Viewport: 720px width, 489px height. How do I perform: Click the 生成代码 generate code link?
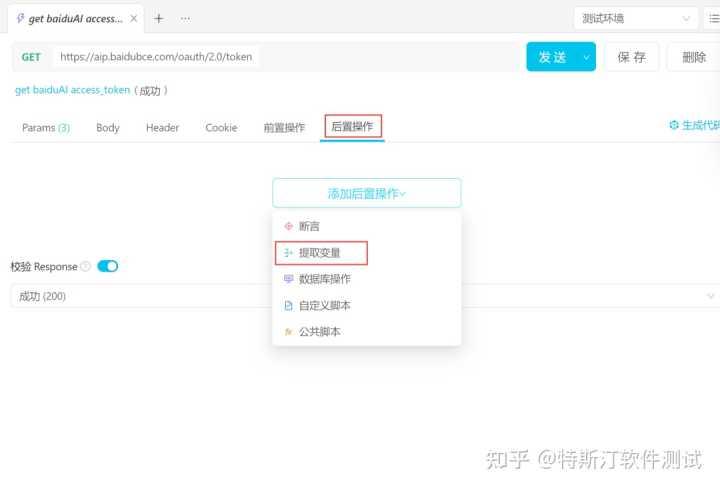click(701, 125)
